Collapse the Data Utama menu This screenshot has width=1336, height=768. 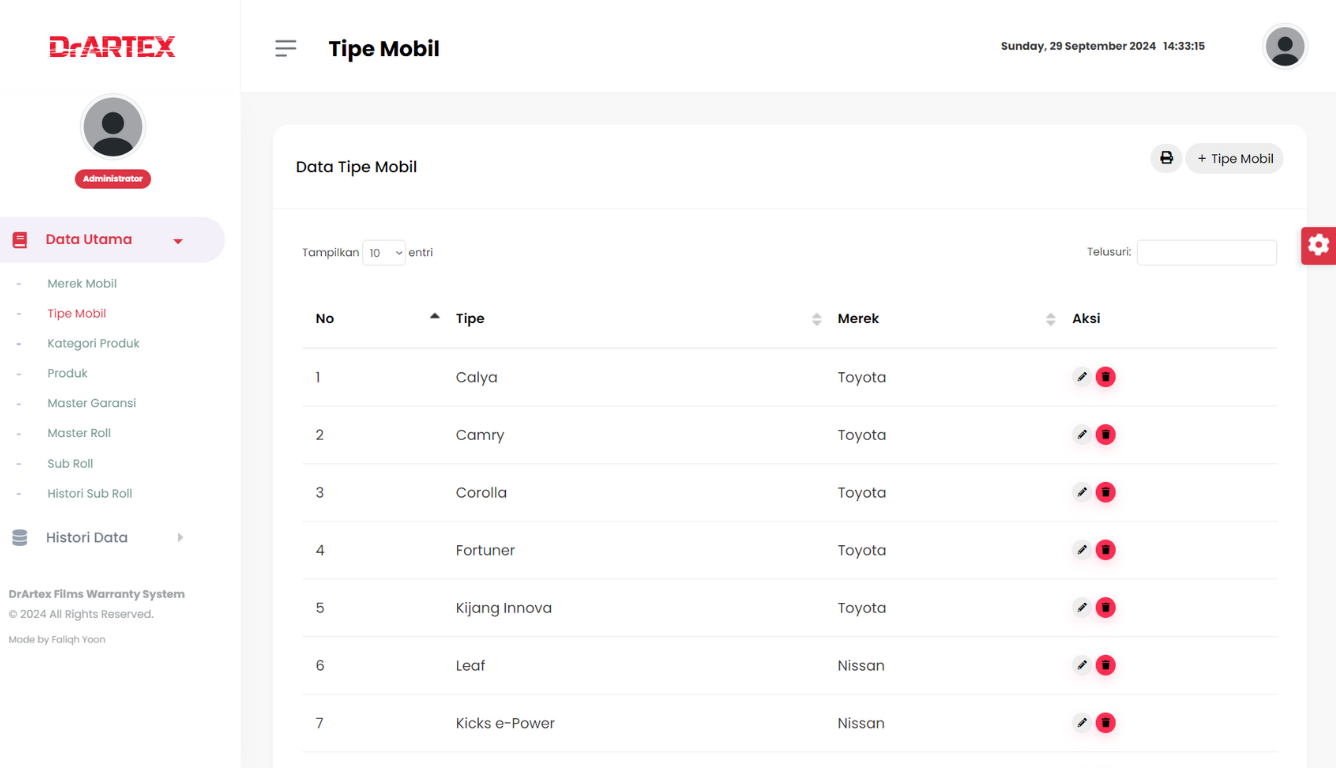tap(112, 240)
